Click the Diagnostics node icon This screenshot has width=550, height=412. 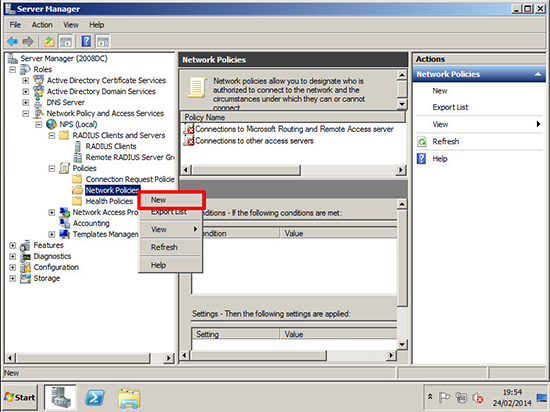click(x=25, y=256)
